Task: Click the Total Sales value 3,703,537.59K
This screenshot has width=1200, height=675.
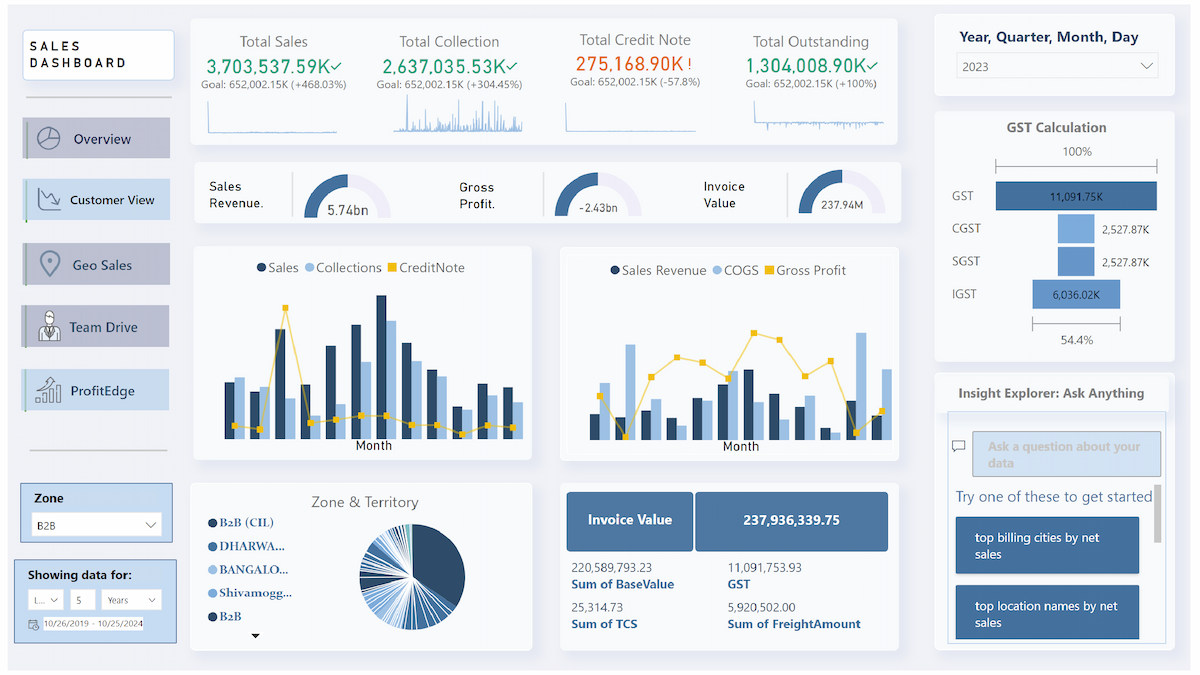Action: click(x=268, y=66)
